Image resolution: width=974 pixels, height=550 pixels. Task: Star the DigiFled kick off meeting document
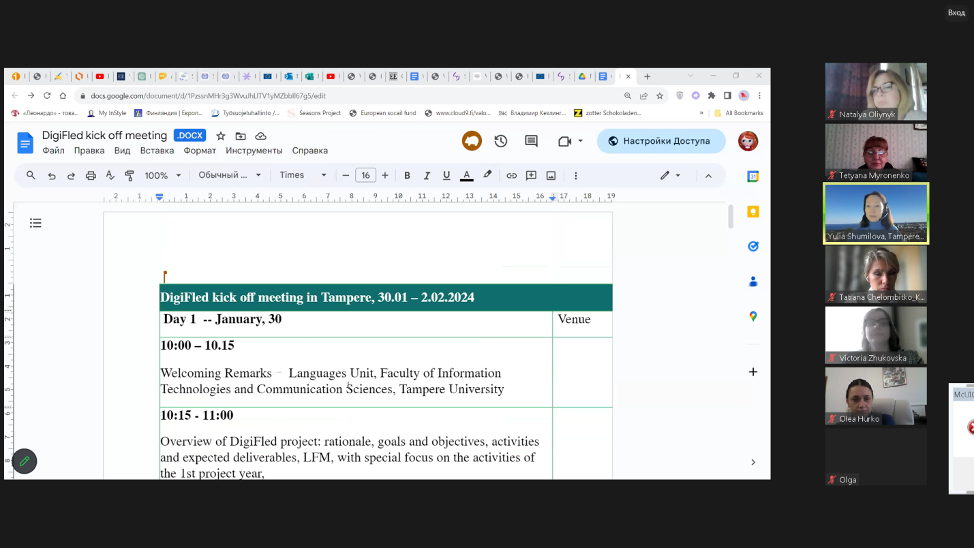(221, 136)
